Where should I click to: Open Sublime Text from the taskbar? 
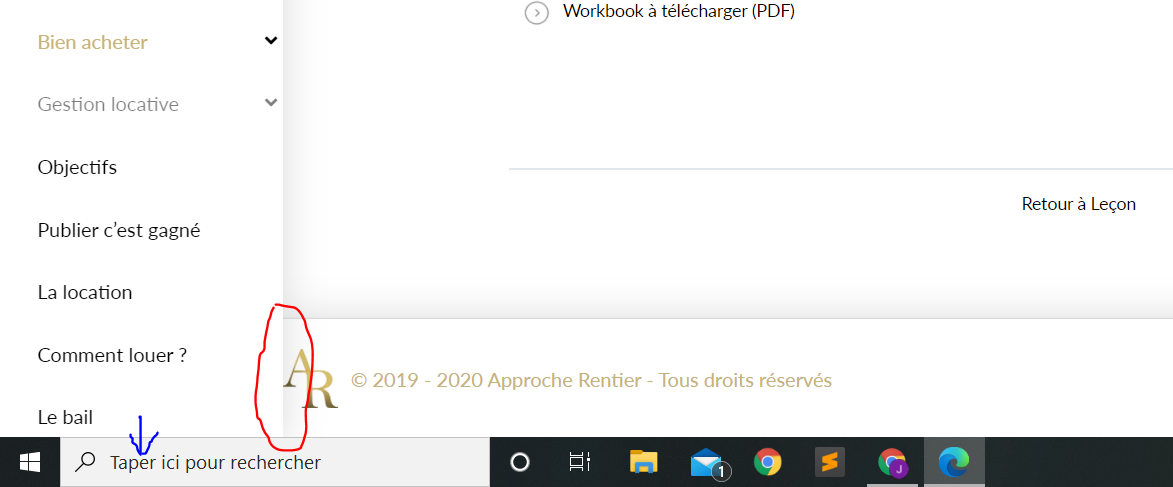pos(829,462)
